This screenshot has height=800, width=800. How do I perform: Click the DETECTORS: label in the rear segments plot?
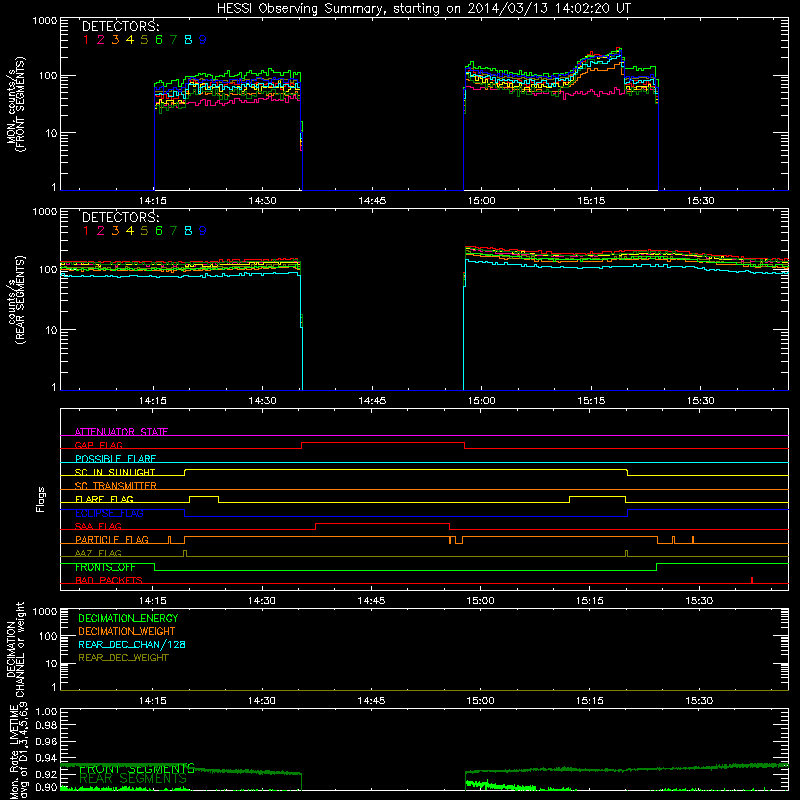[x=120, y=217]
